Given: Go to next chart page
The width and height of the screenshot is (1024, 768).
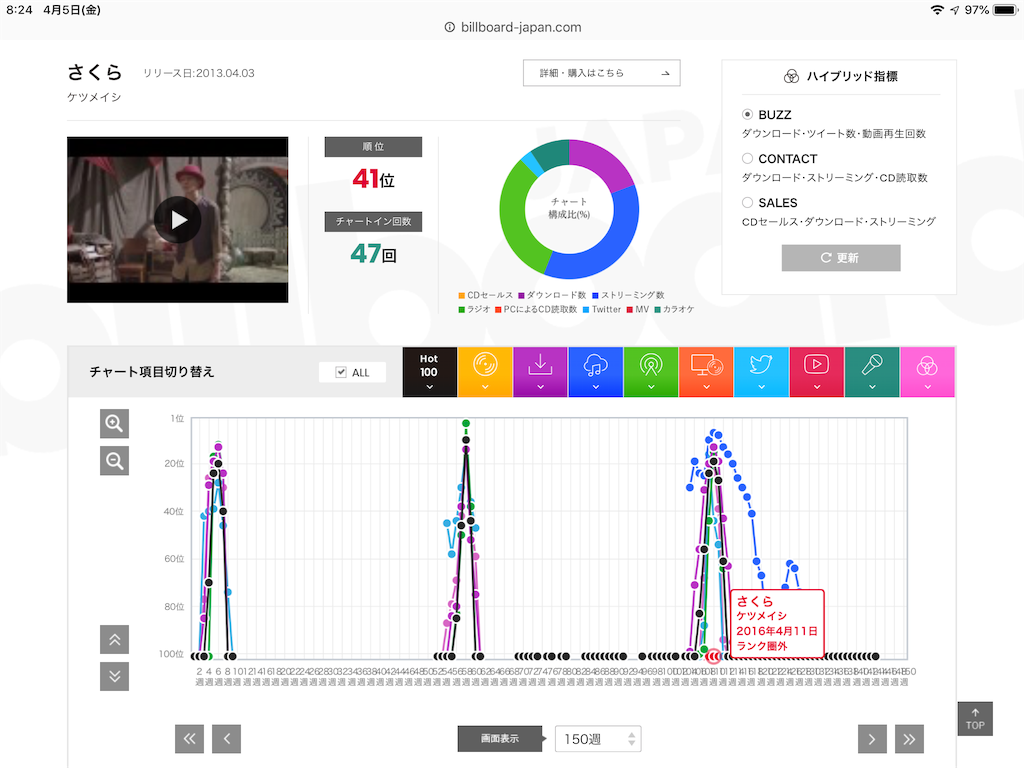Looking at the screenshot, I should [872, 739].
